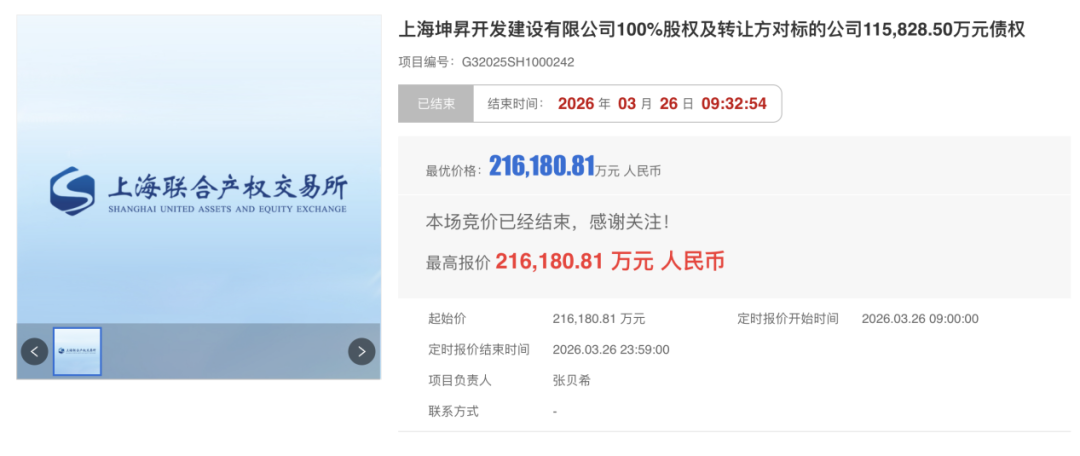This screenshot has height=456, width=1080.
Task: Click the 联系方式 label
Action: (x=453, y=411)
